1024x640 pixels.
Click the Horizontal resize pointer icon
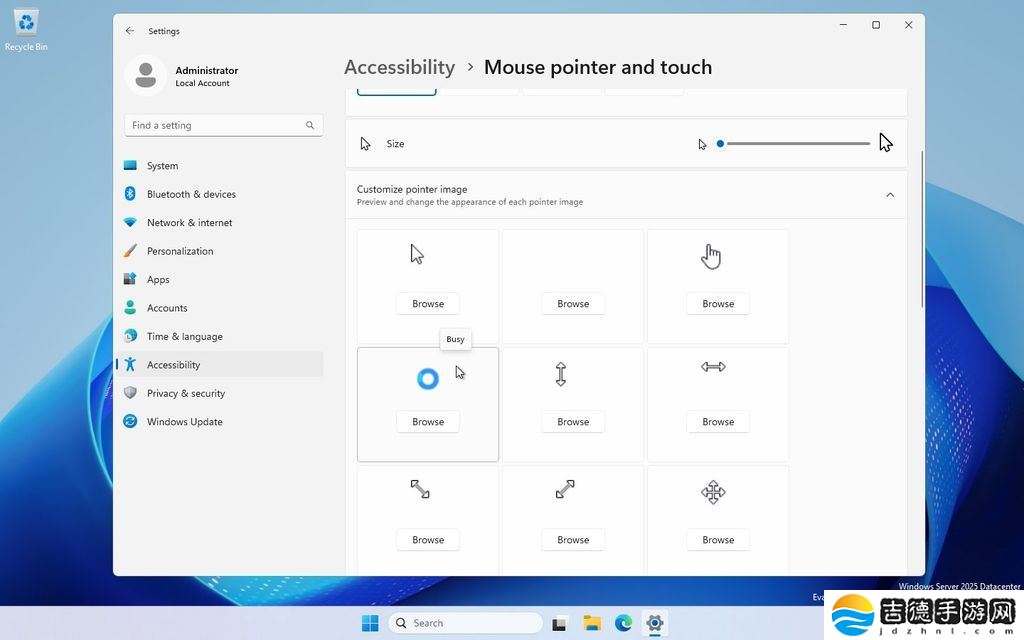point(712,366)
